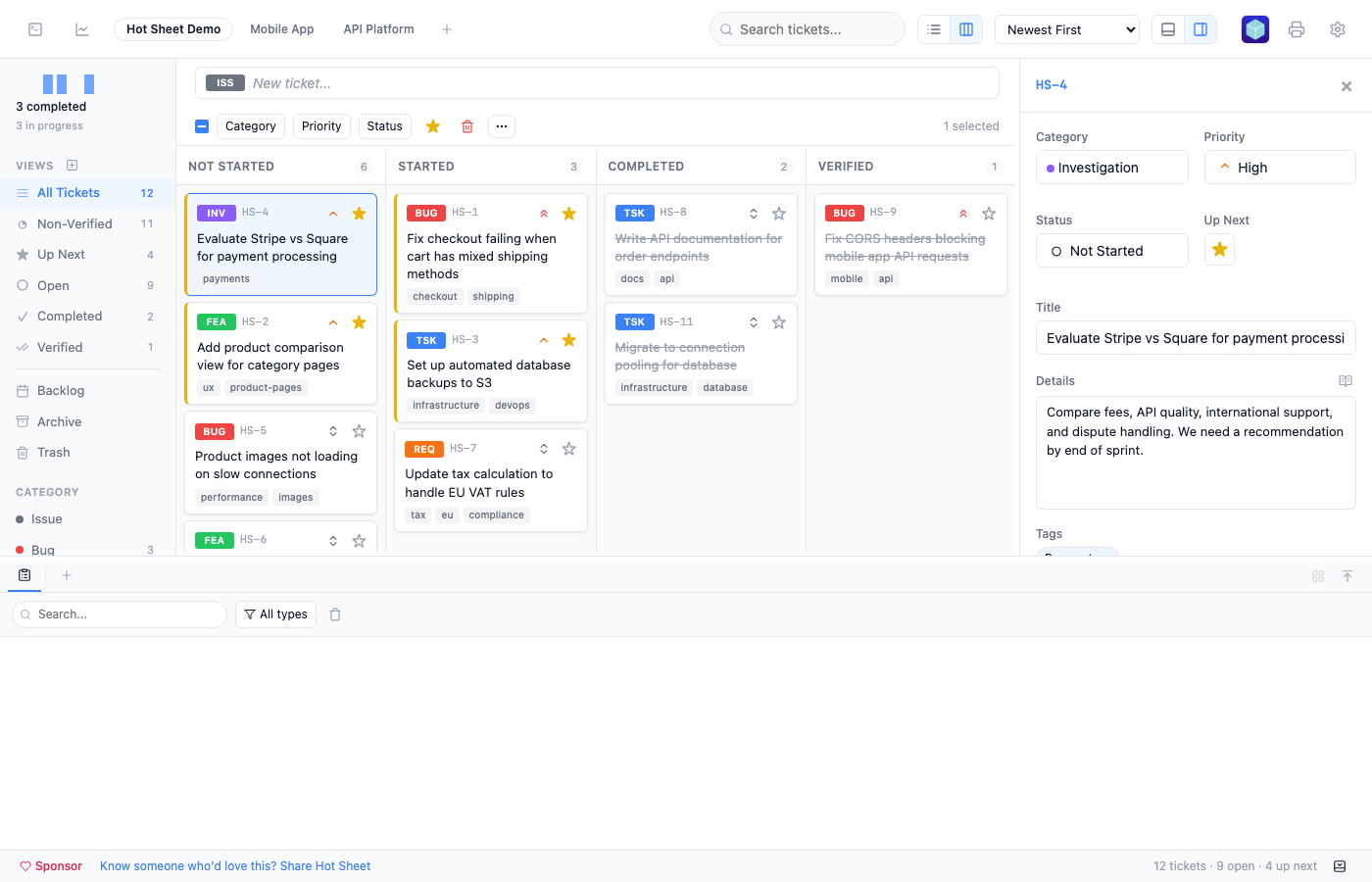This screenshot has width=1372, height=882.
Task: Unstar HS-4 ticket card
Action: tap(359, 214)
